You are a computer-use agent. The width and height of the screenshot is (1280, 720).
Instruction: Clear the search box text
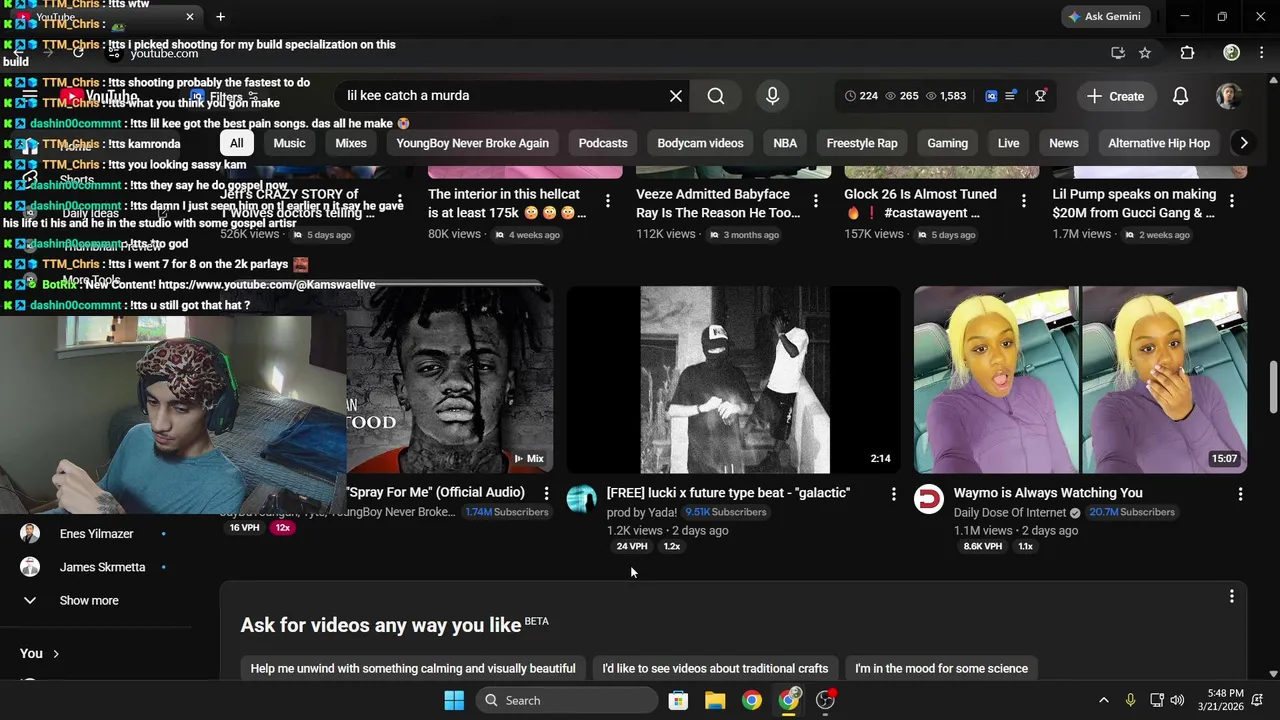coord(676,96)
